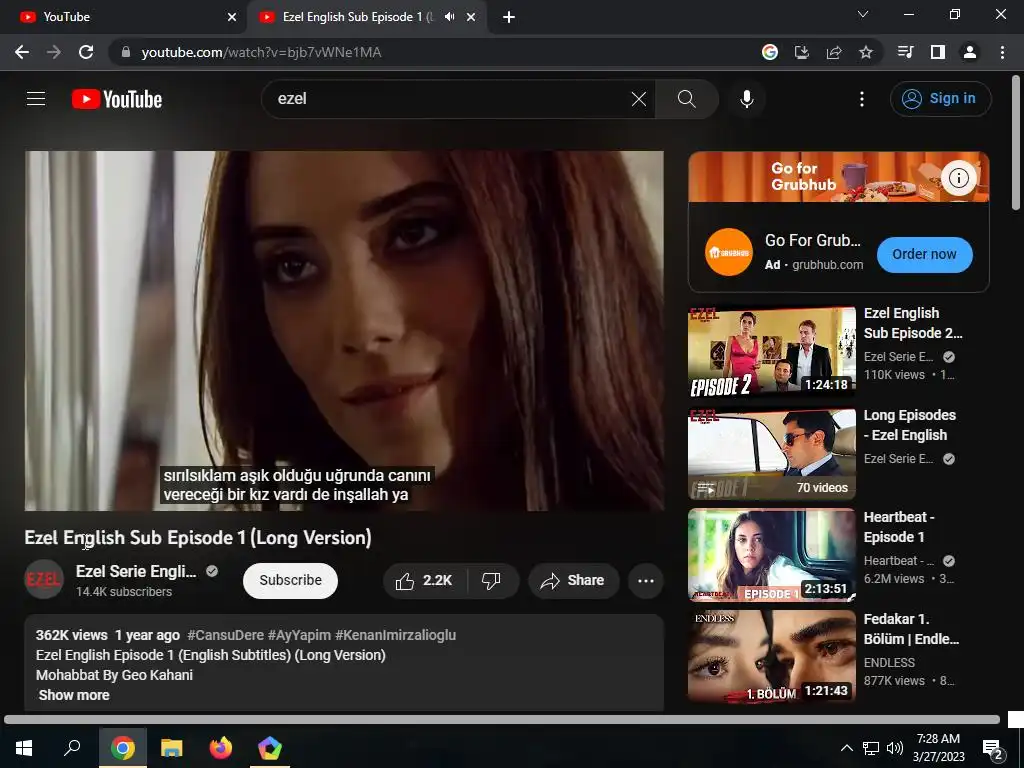
Task: Open Long Episodes playlist thumbnail
Action: tap(771, 454)
